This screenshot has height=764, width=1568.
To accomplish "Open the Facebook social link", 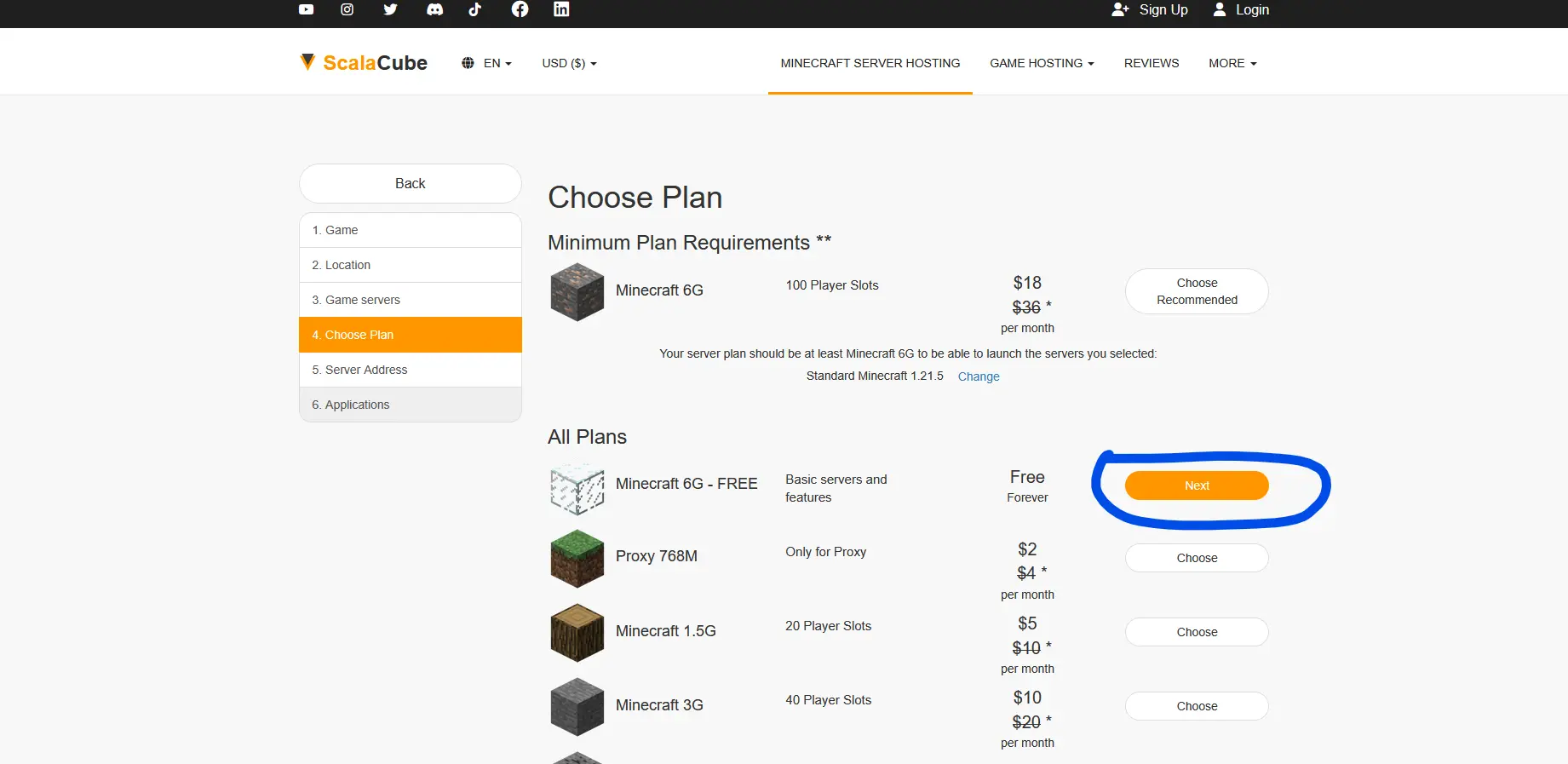I will coord(520,9).
